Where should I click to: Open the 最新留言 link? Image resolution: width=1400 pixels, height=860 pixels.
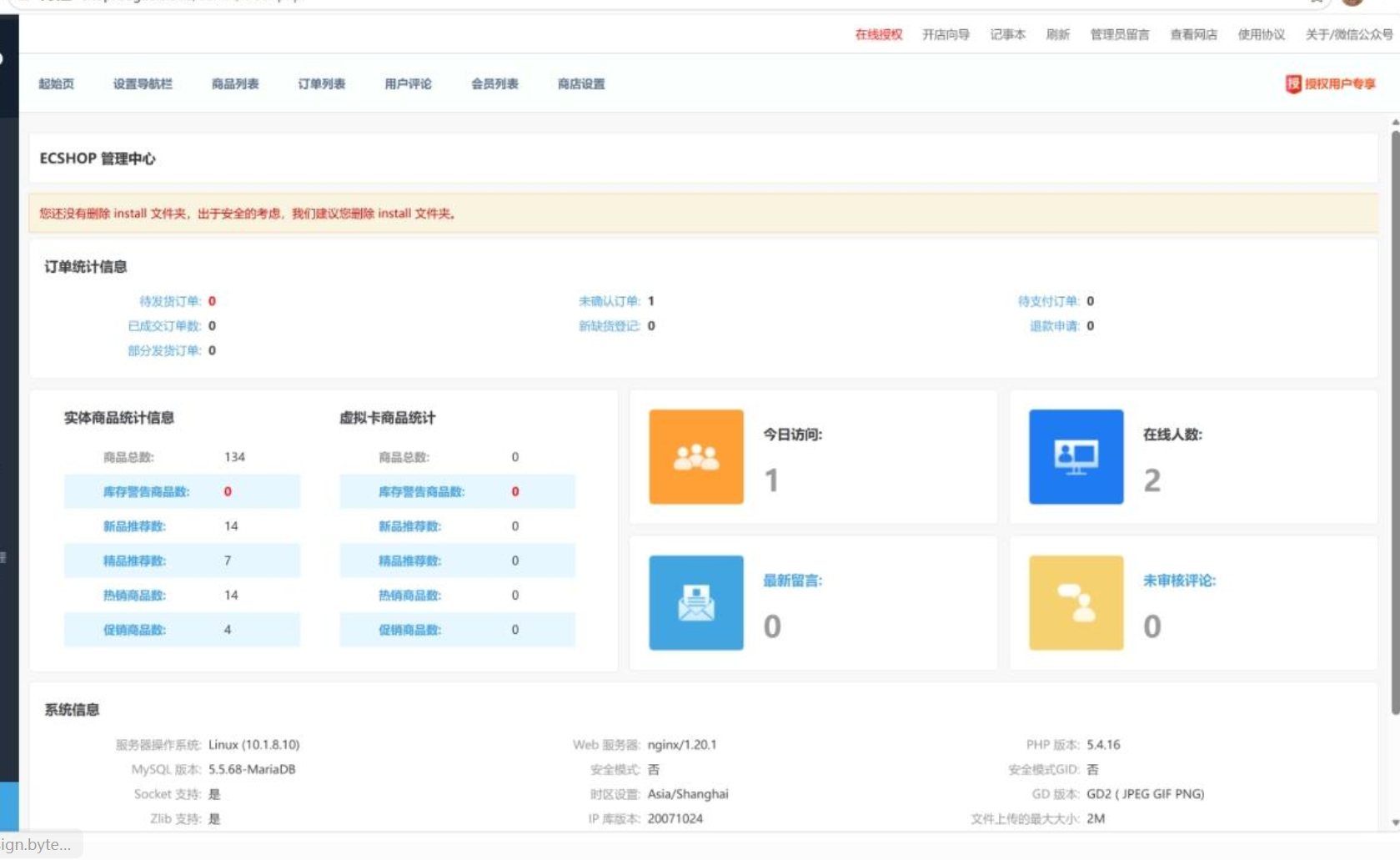[792, 581]
